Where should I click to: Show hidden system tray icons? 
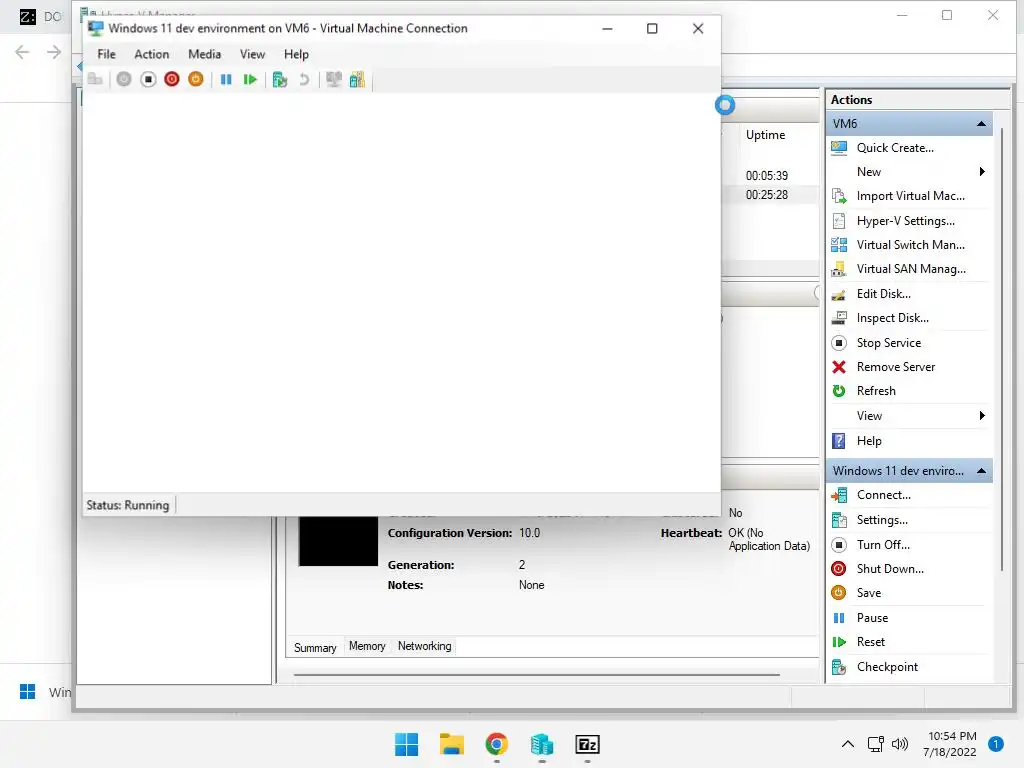848,744
